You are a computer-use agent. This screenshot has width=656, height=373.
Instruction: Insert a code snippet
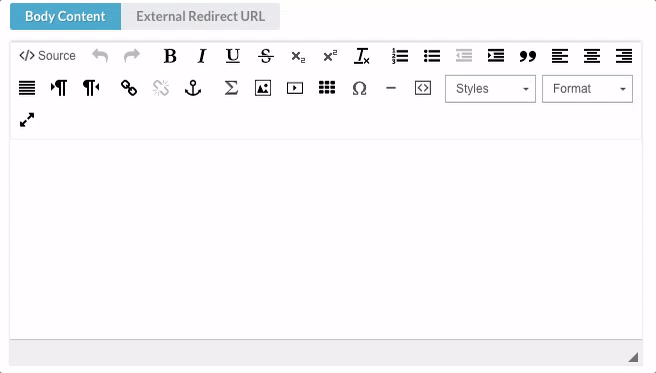pos(423,88)
